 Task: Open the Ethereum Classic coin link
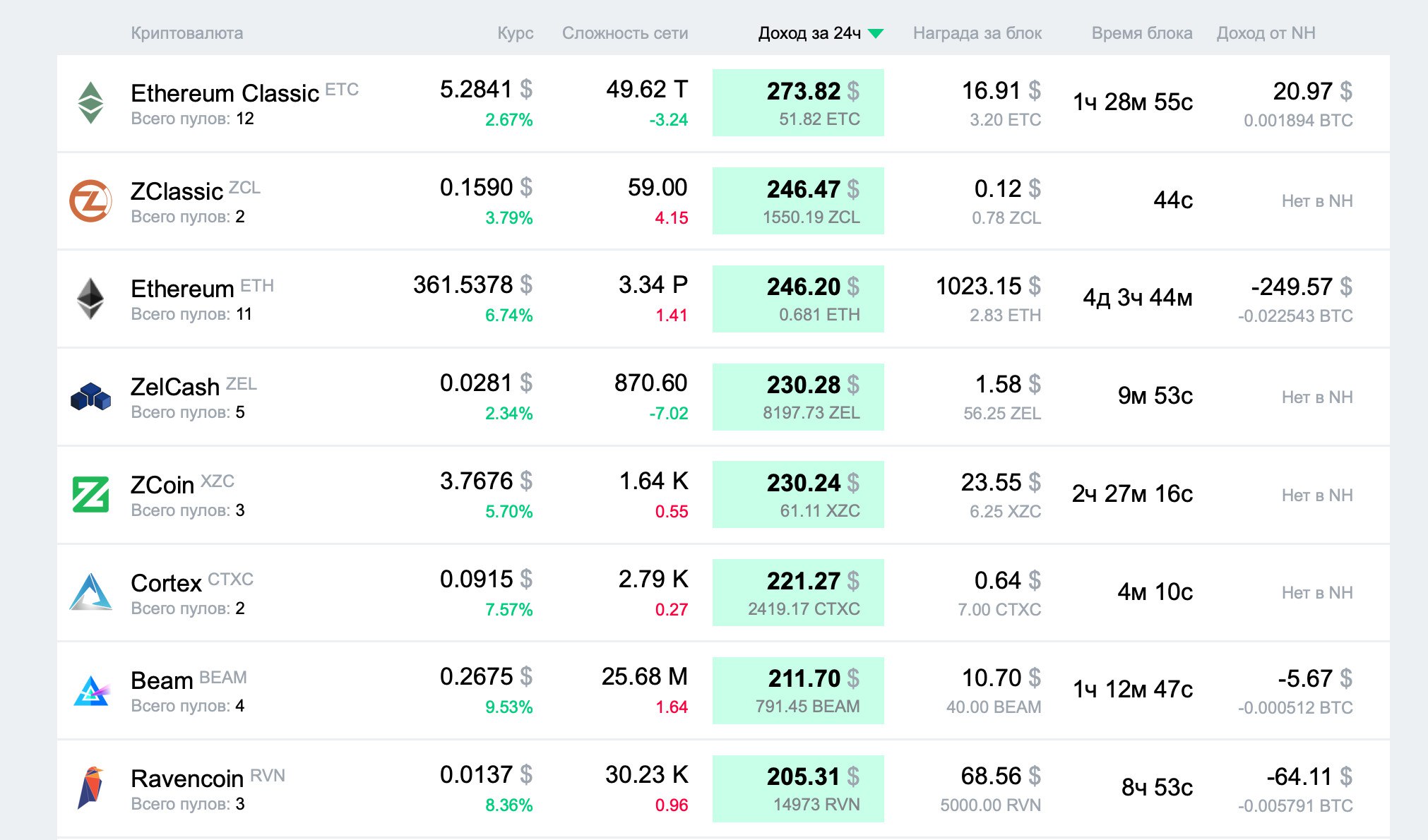225,93
